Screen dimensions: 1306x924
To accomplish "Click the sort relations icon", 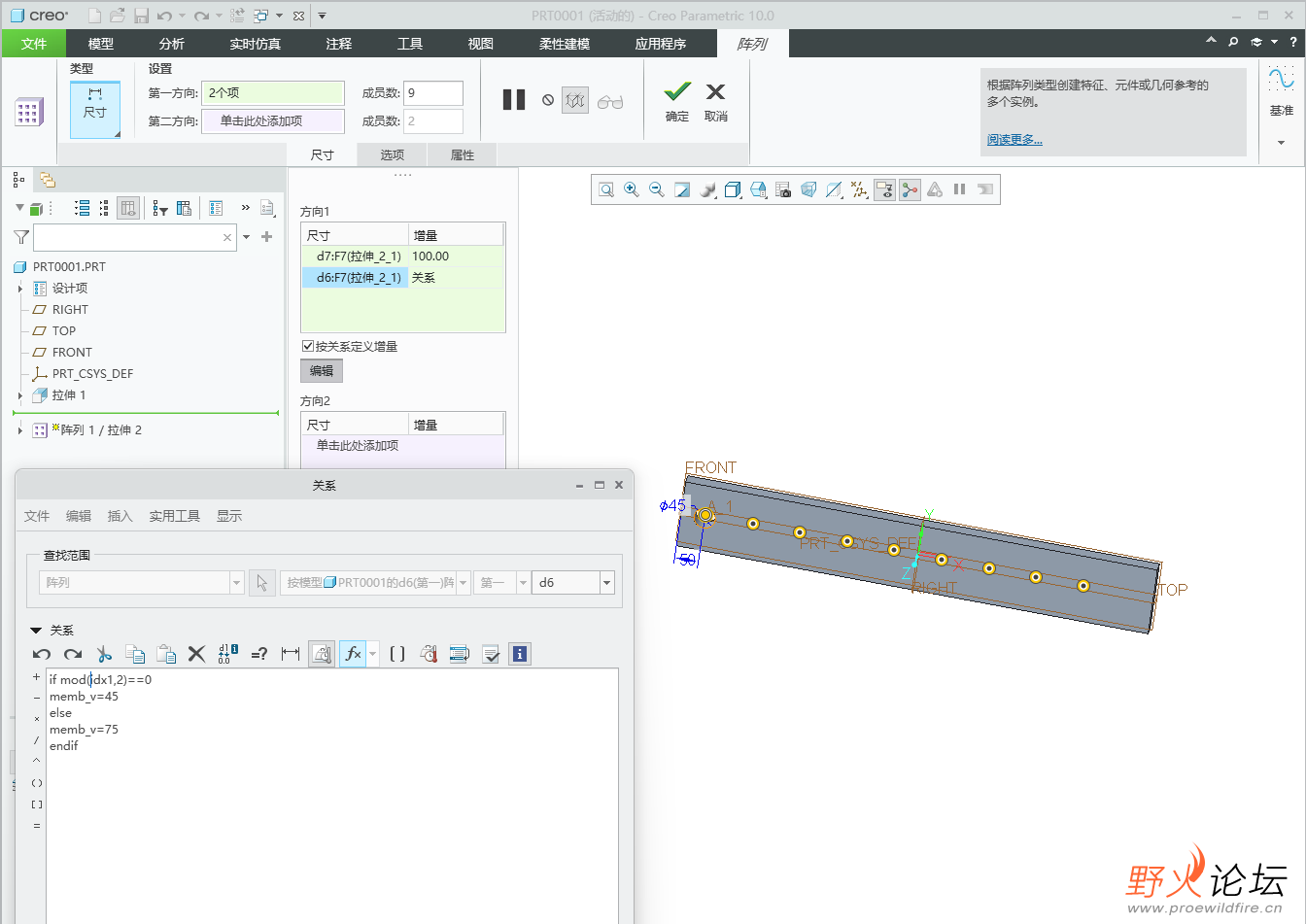I will [x=460, y=654].
